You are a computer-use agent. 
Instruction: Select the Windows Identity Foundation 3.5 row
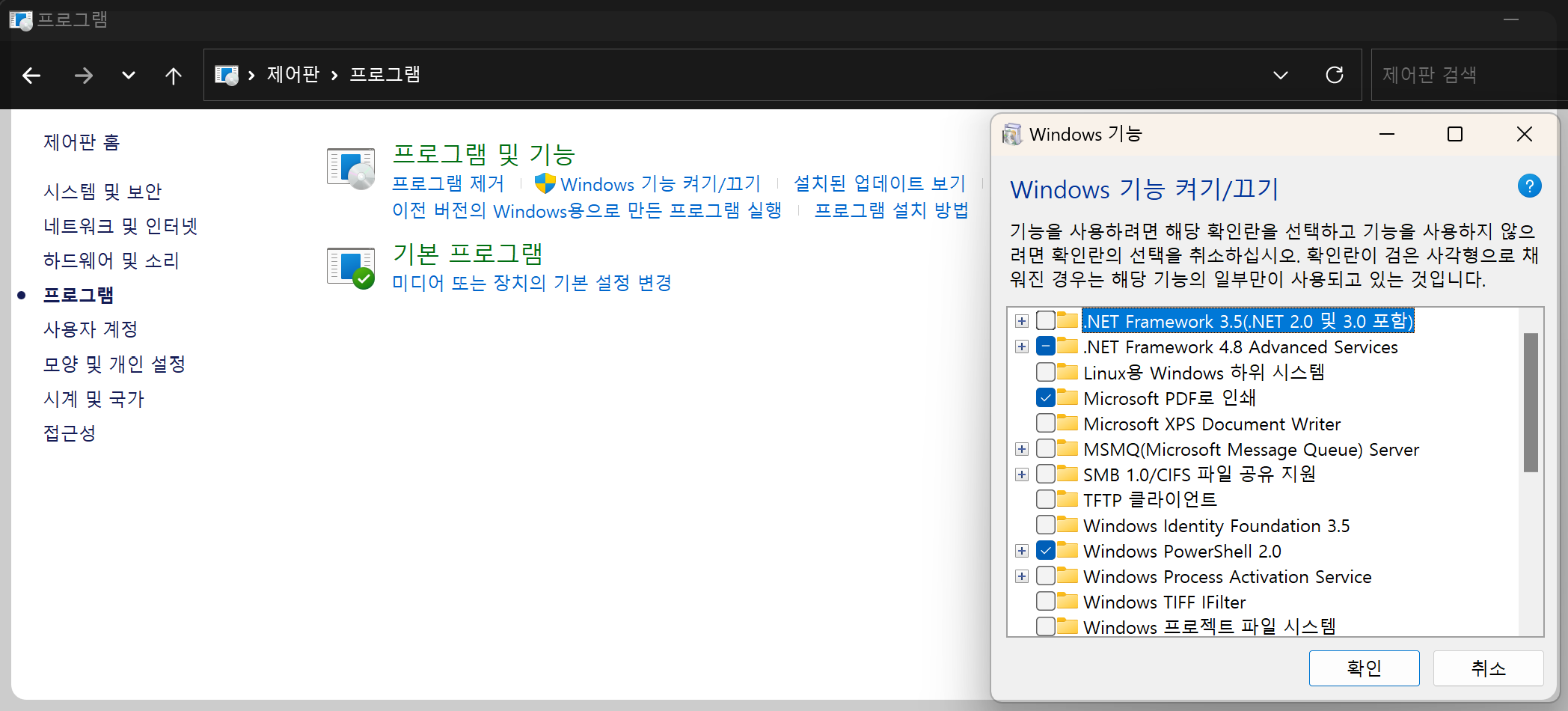(1216, 525)
